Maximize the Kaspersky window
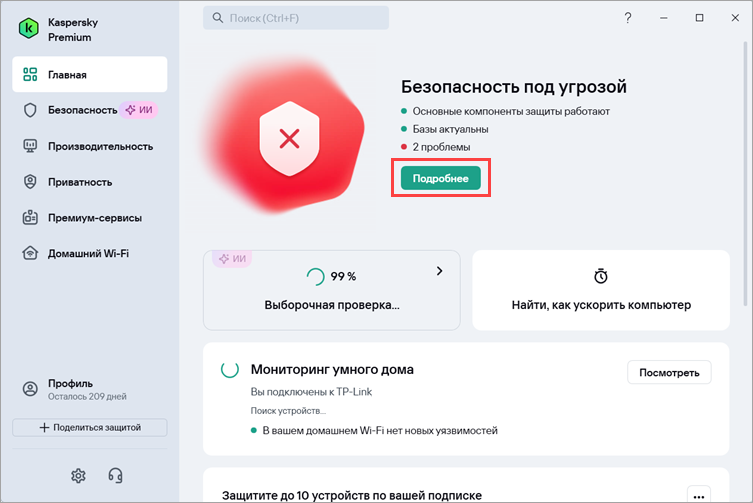753x503 pixels. tap(699, 18)
